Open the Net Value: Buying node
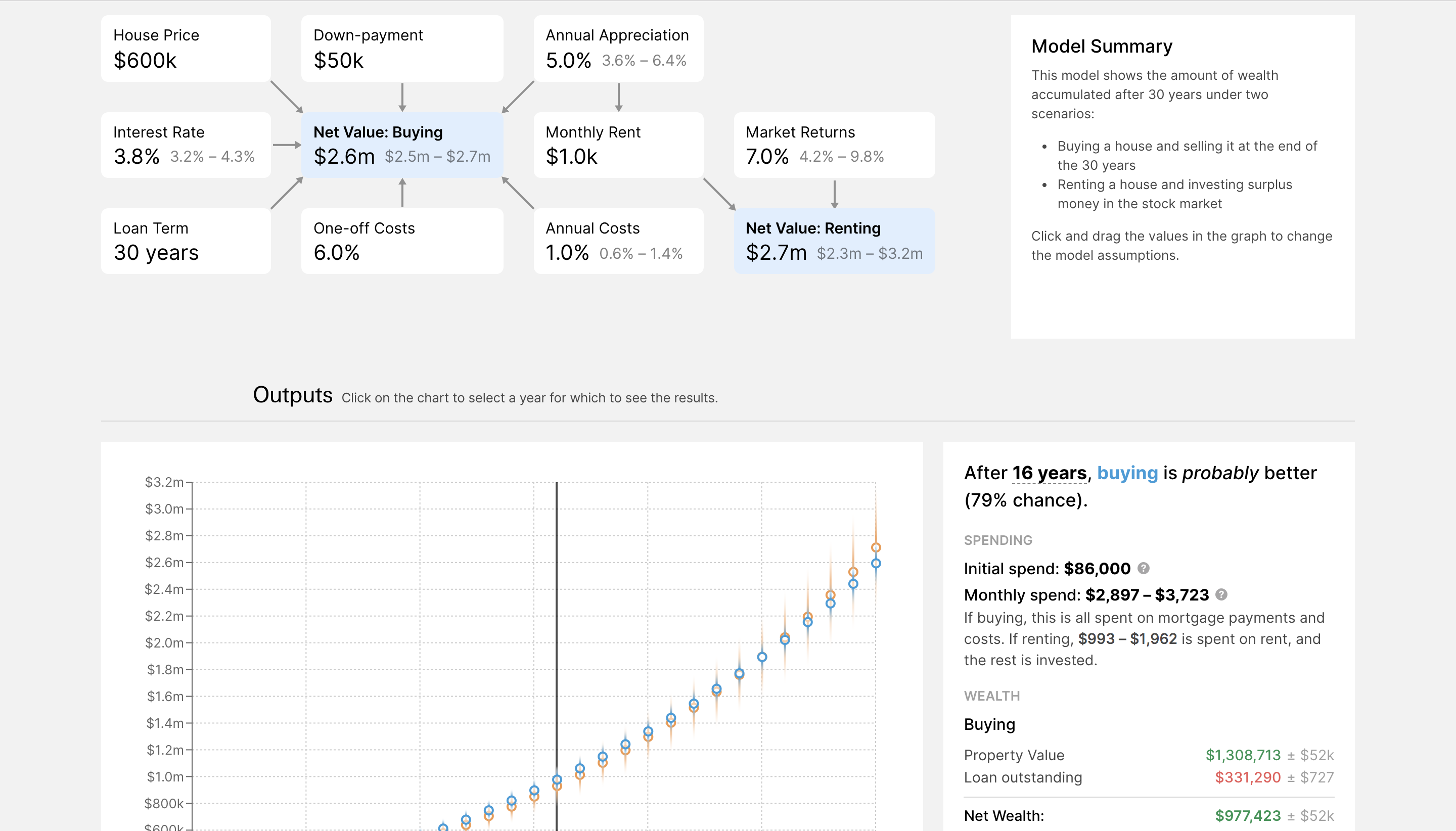This screenshot has height=831, width=1456. click(x=402, y=145)
